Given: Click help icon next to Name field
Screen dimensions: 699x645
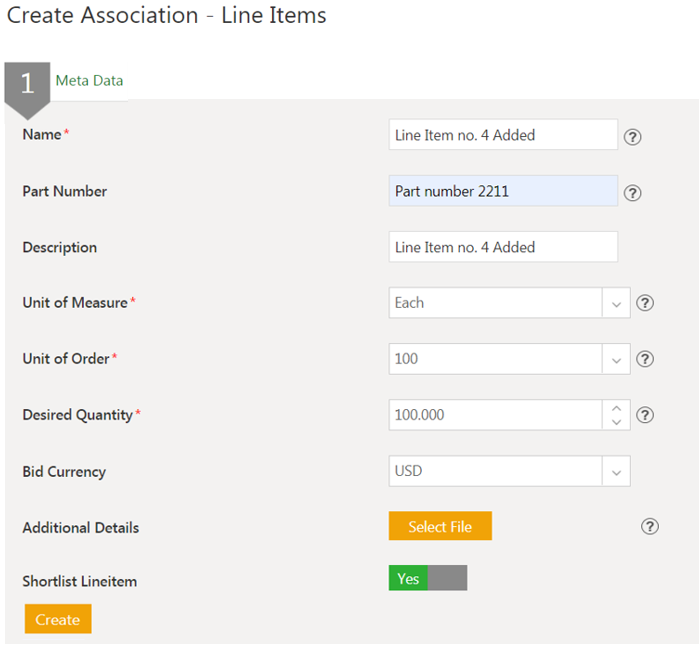Looking at the screenshot, I should point(632,137).
